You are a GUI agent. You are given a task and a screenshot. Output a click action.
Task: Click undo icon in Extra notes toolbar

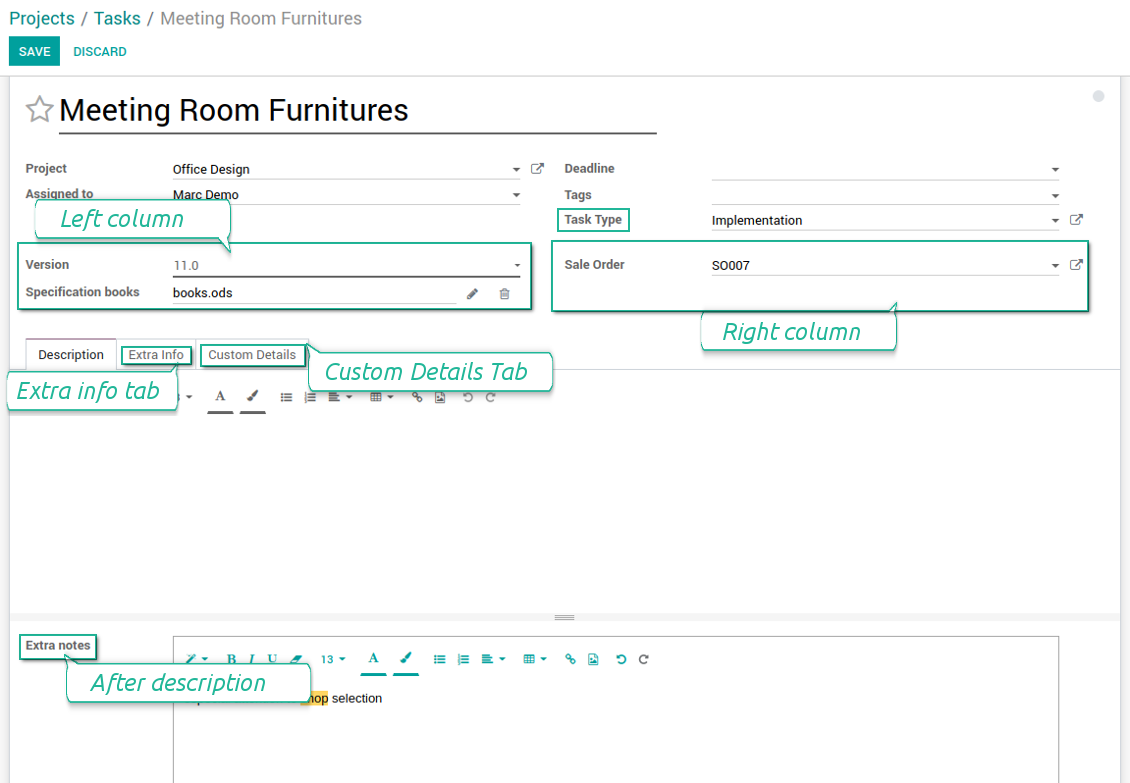[620, 659]
